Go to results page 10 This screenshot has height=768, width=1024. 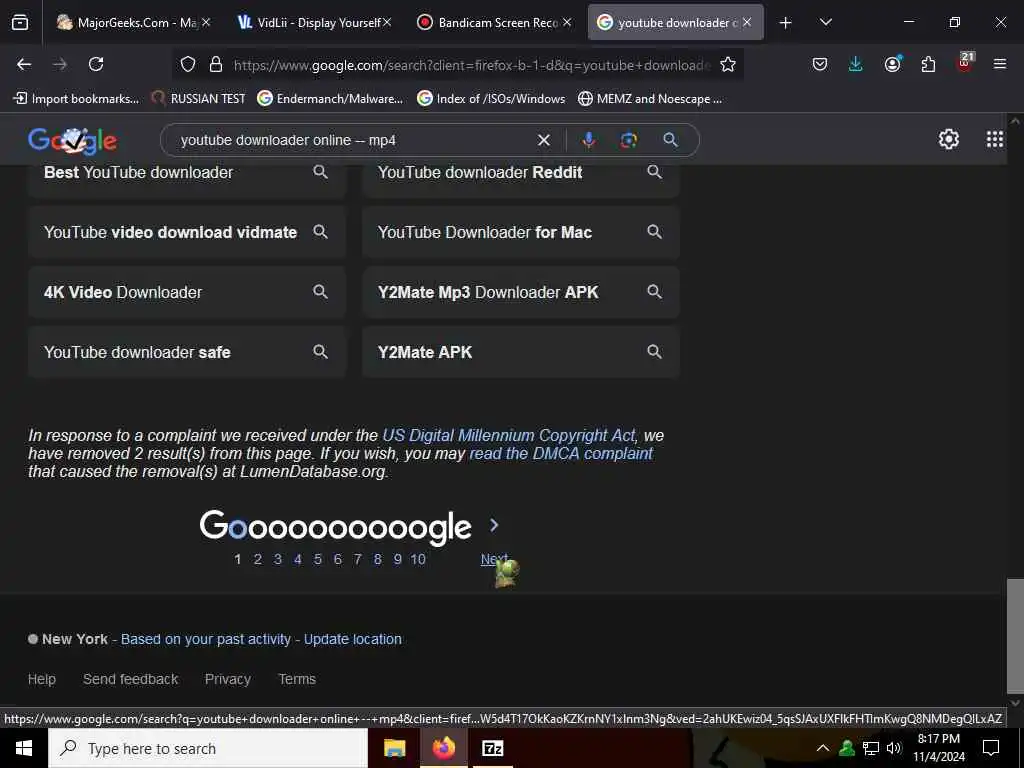(x=418, y=560)
